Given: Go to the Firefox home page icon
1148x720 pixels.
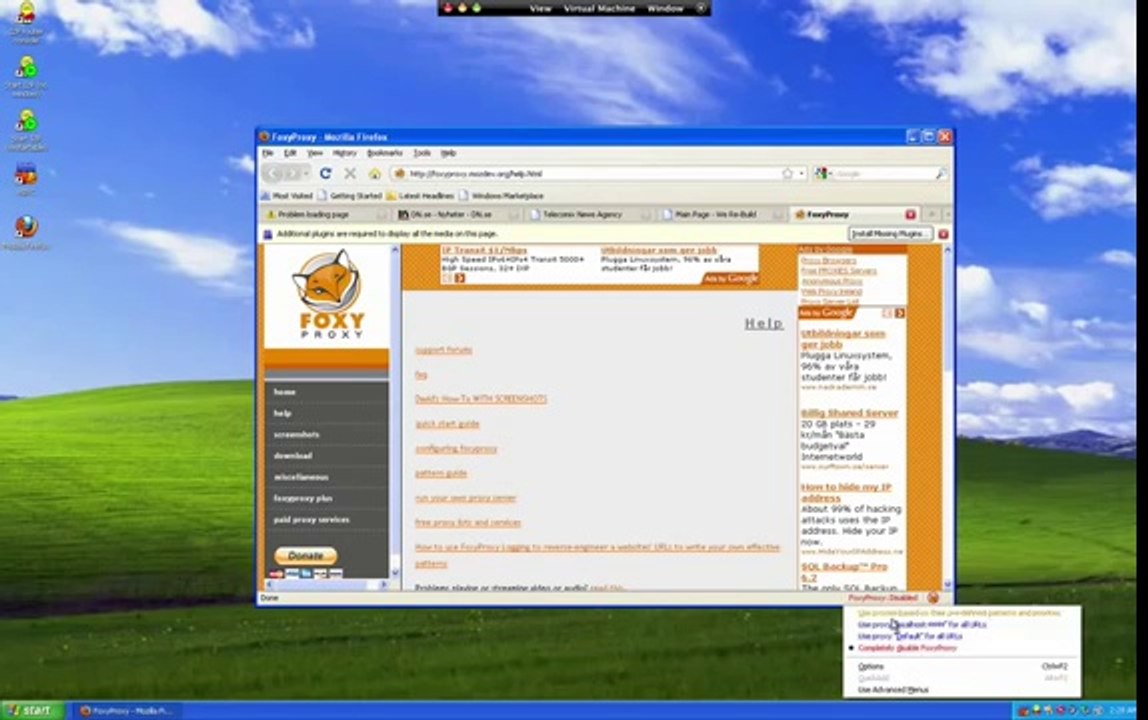Looking at the screenshot, I should [x=374, y=174].
